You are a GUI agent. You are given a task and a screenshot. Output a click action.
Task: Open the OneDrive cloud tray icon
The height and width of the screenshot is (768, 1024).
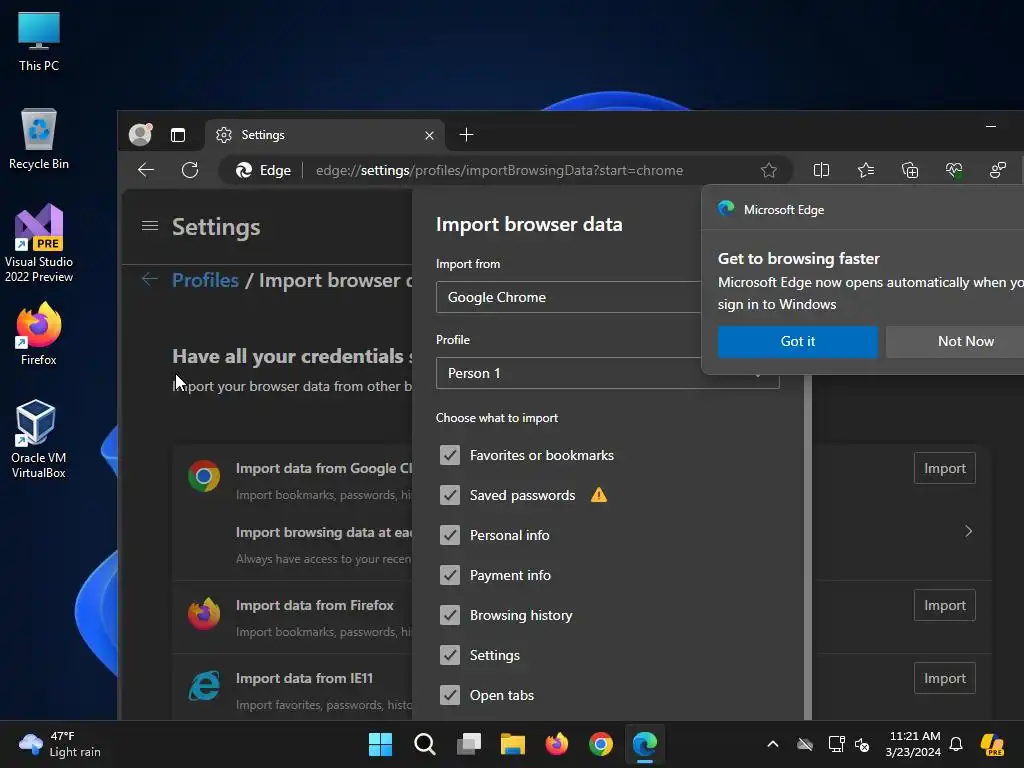click(x=805, y=744)
